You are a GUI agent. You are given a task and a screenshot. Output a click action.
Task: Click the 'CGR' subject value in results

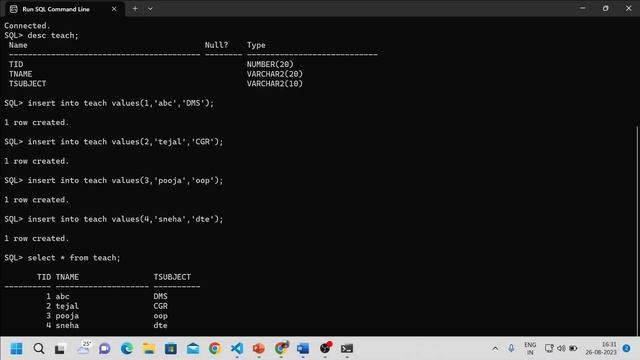coord(160,306)
